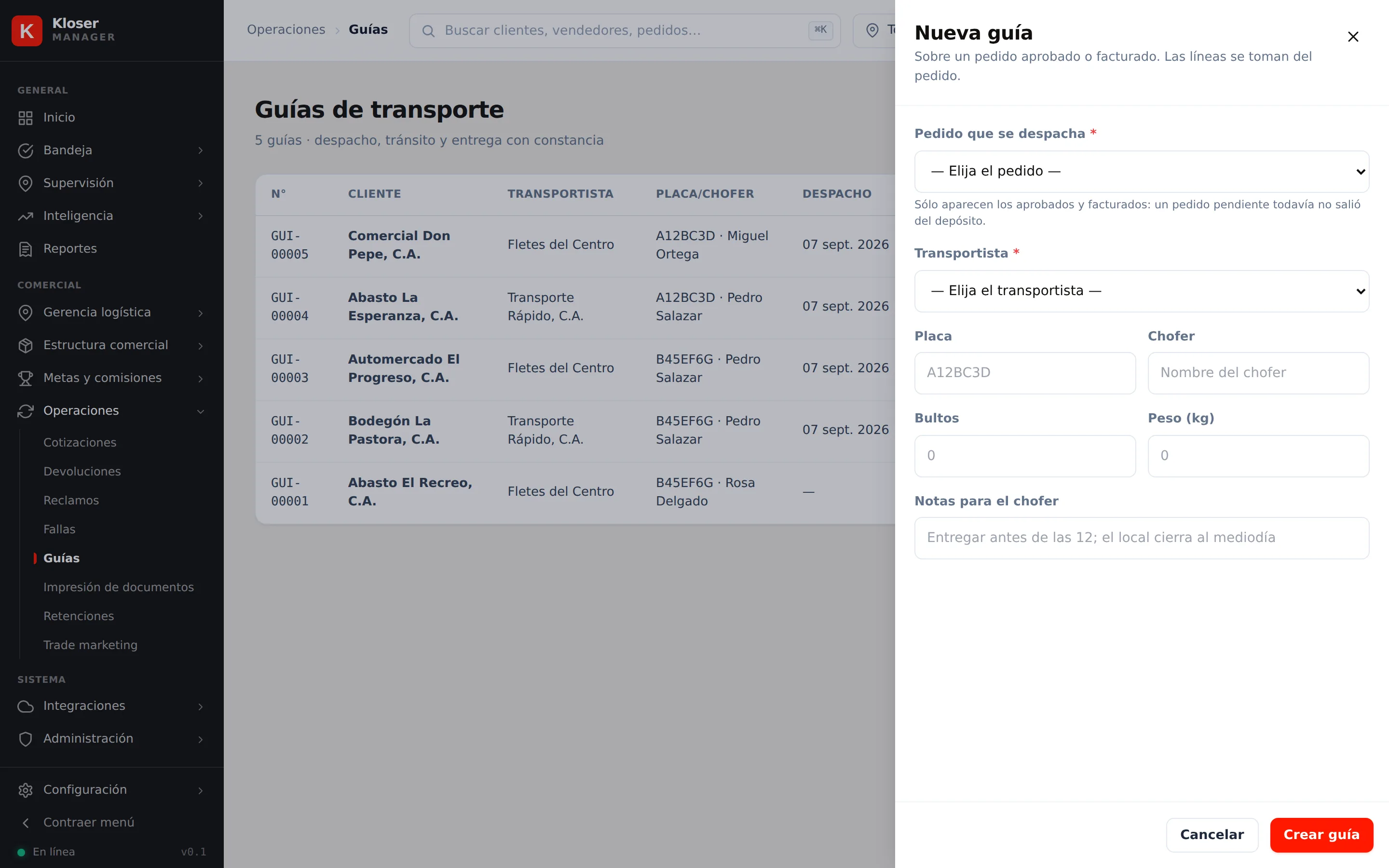This screenshot has height=868, width=1389.
Task: Click the Gerencia logística pin icon
Action: coord(25,312)
